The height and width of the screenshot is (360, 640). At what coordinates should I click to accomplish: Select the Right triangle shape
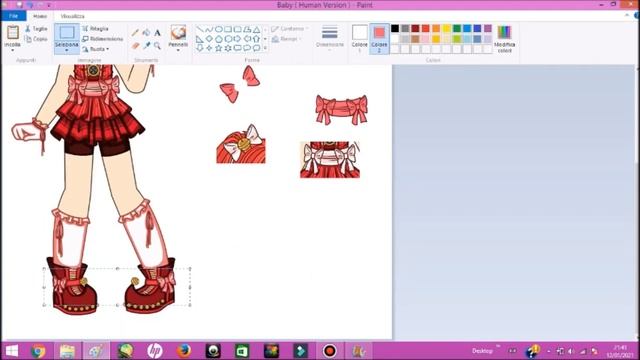pos(200,39)
